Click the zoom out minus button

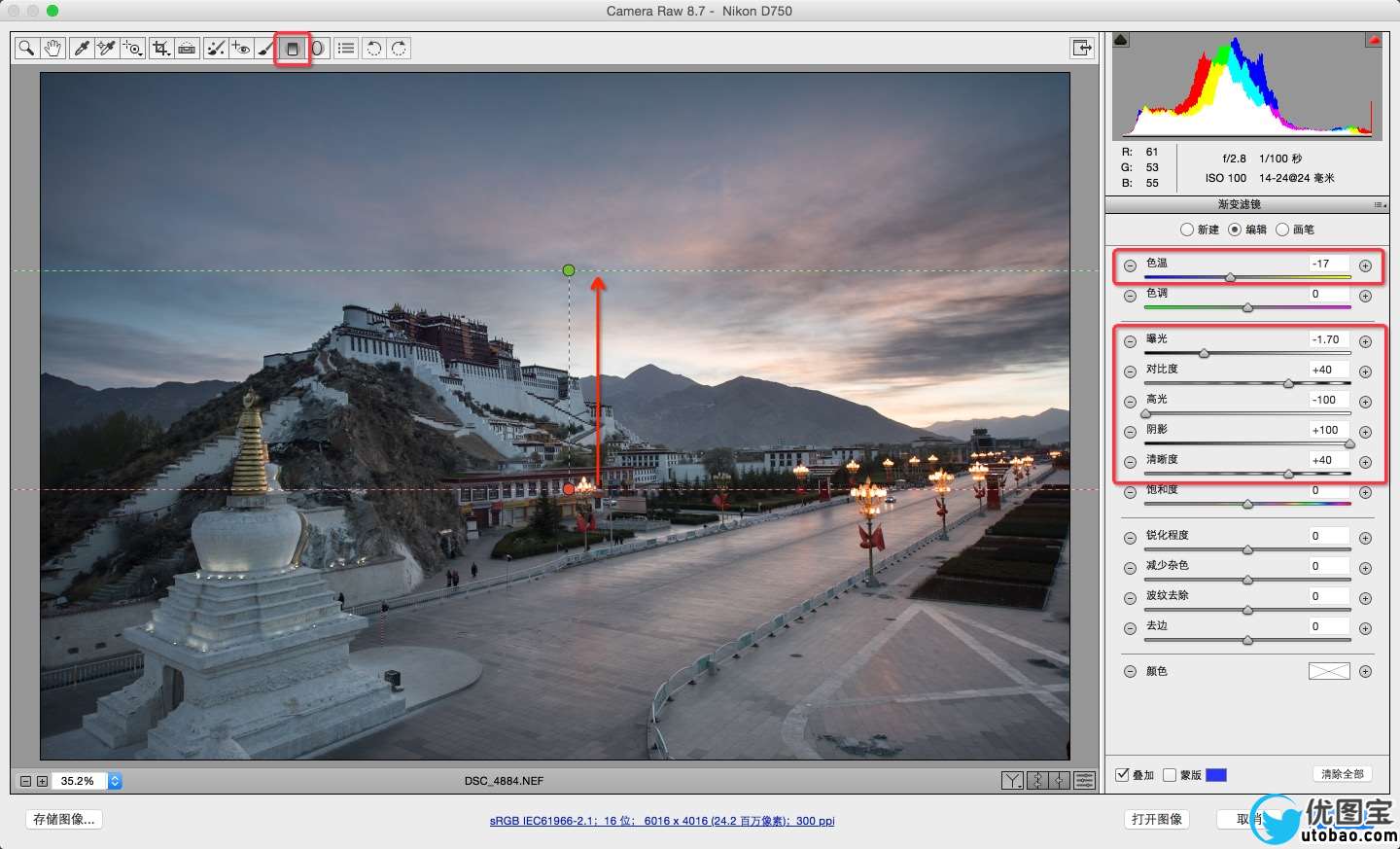click(x=26, y=781)
